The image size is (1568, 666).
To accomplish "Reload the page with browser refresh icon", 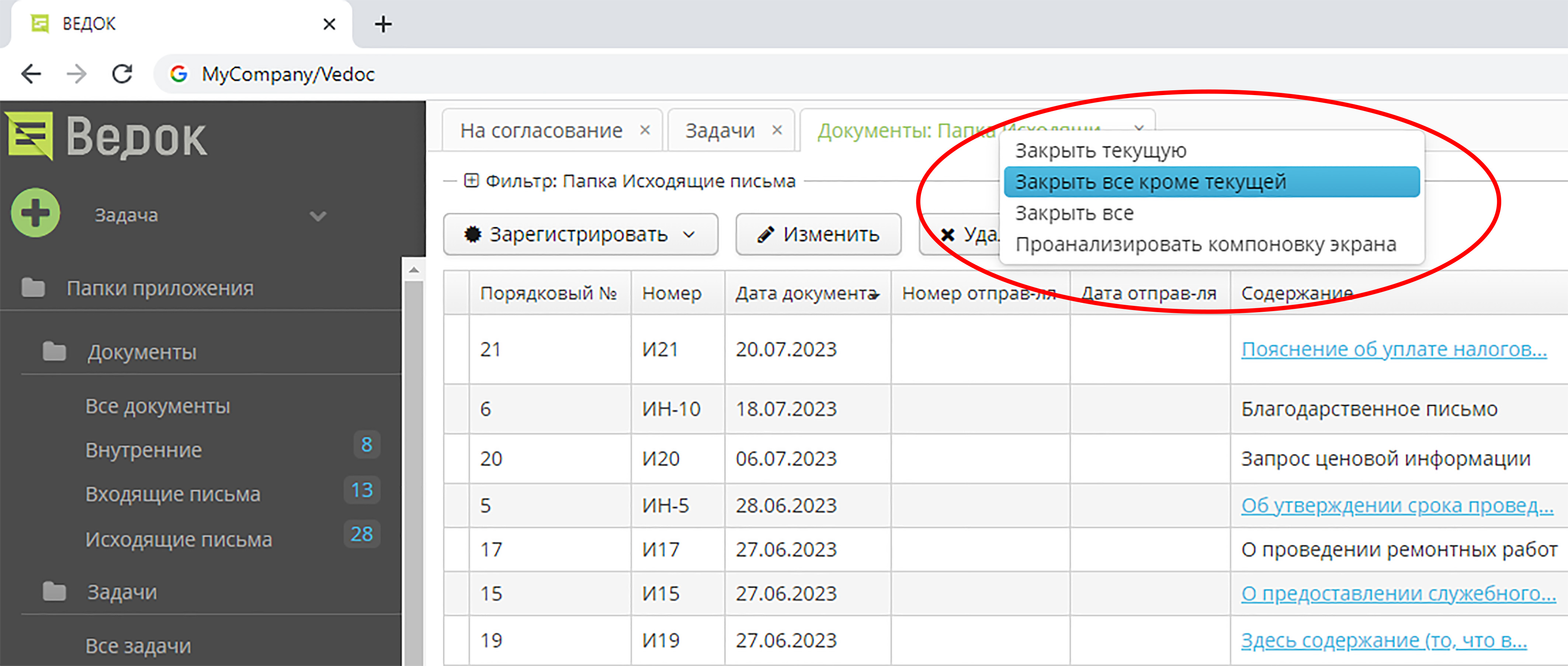I will pos(122,74).
